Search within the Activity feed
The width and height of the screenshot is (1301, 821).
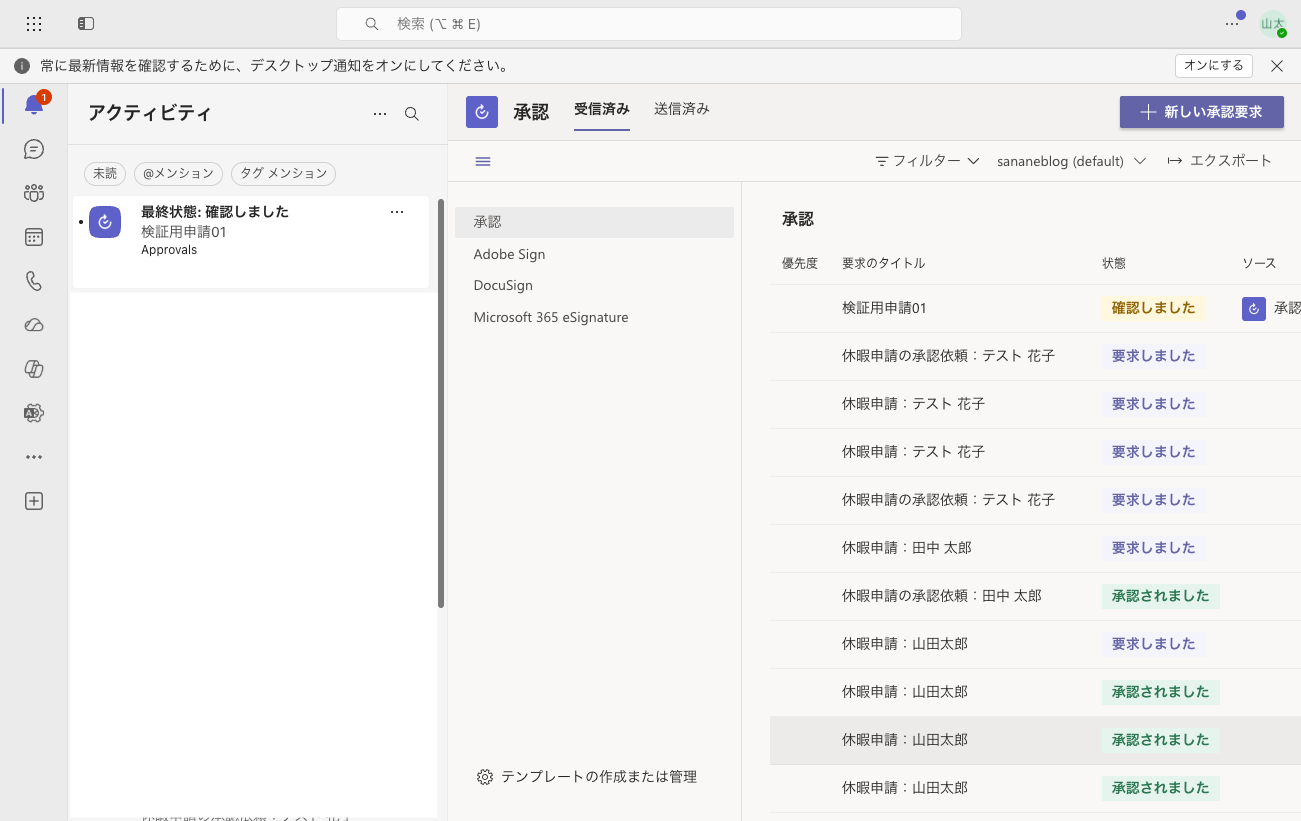412,114
